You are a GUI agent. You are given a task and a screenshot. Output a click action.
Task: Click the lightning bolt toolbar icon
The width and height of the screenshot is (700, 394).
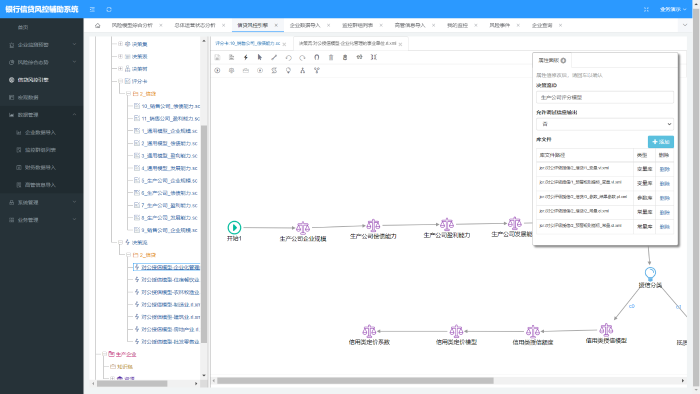tap(246, 57)
